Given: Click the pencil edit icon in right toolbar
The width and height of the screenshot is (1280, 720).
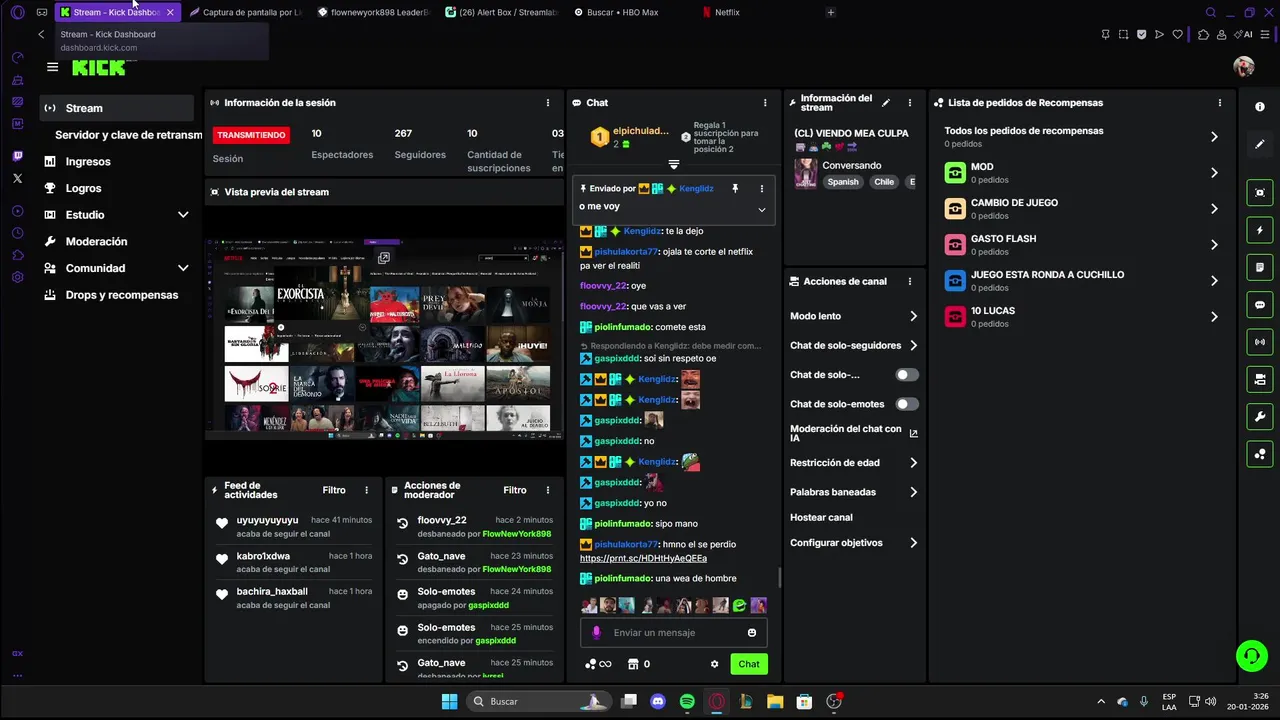Looking at the screenshot, I should pos(1260,144).
